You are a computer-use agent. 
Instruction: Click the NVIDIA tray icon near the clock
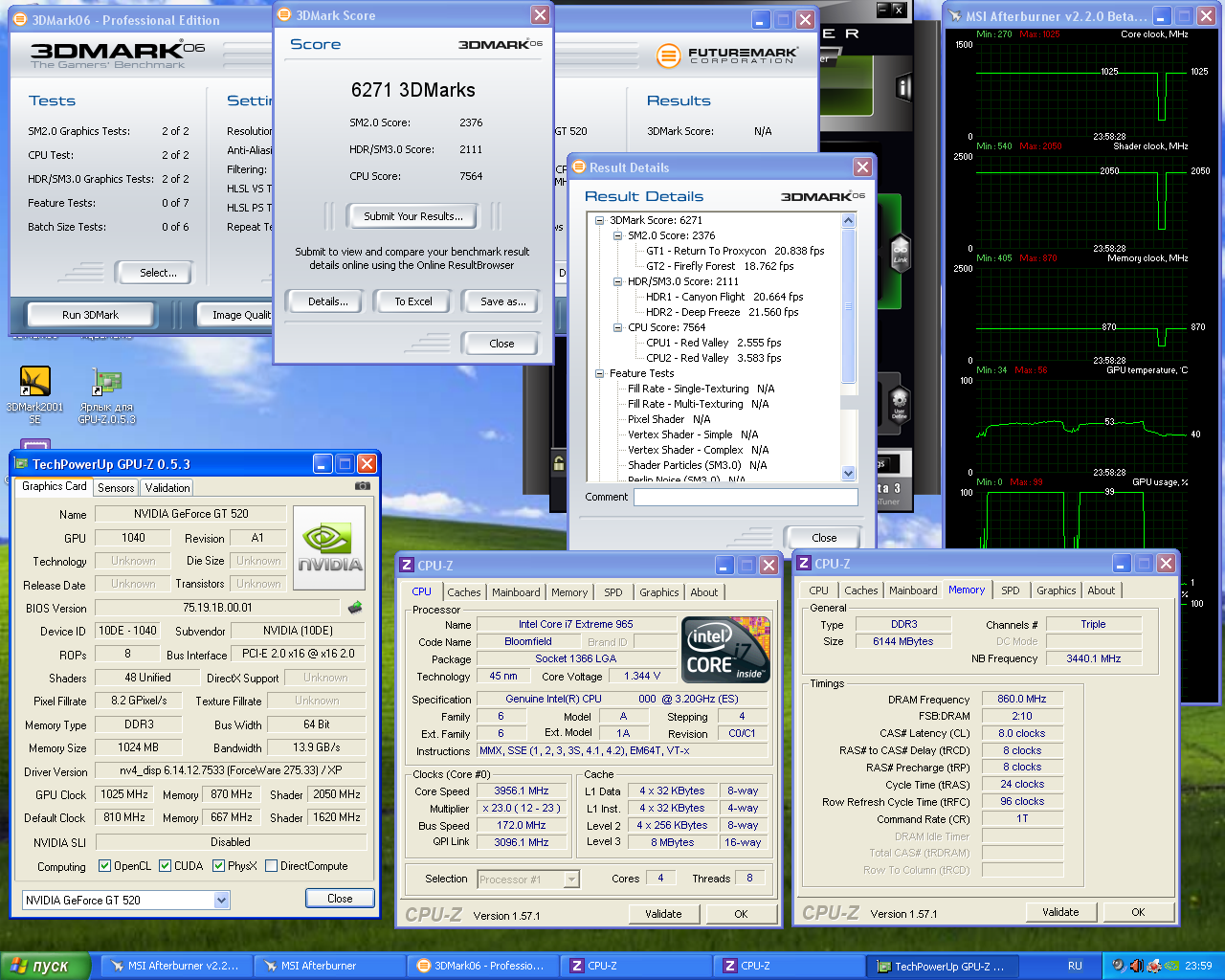pyautogui.click(x=1171, y=966)
